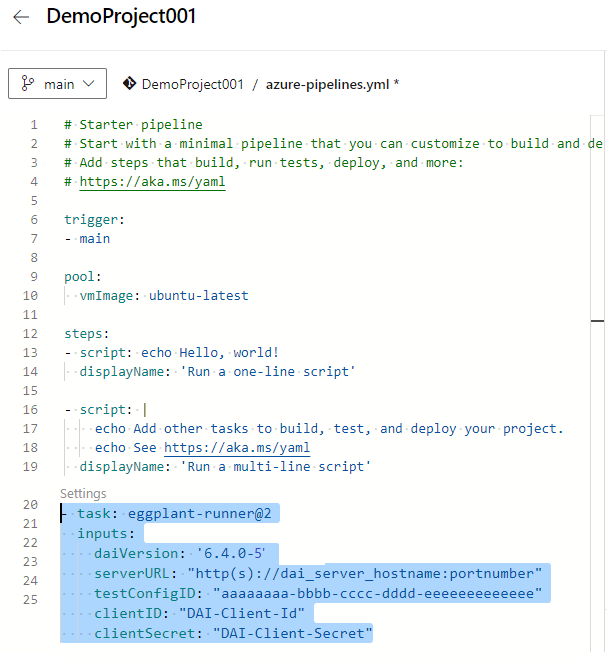Click 'vmImage: ubuntu-latest' line
Viewport: 616px width, 668px height.
click(164, 296)
